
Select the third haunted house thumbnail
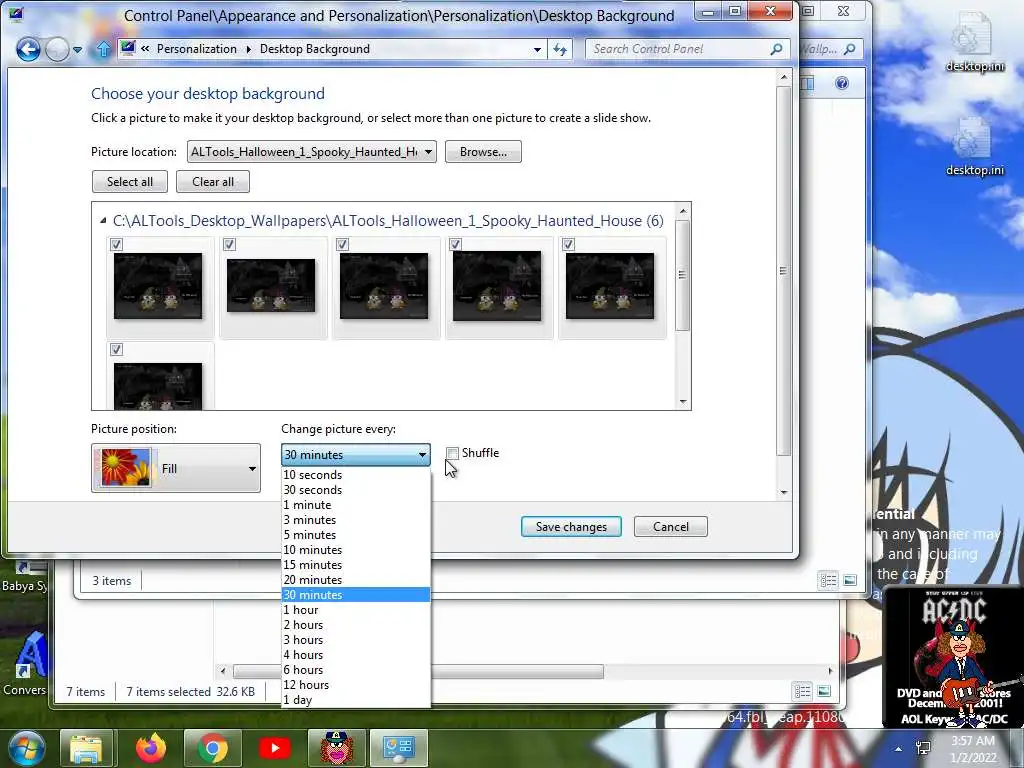point(384,286)
